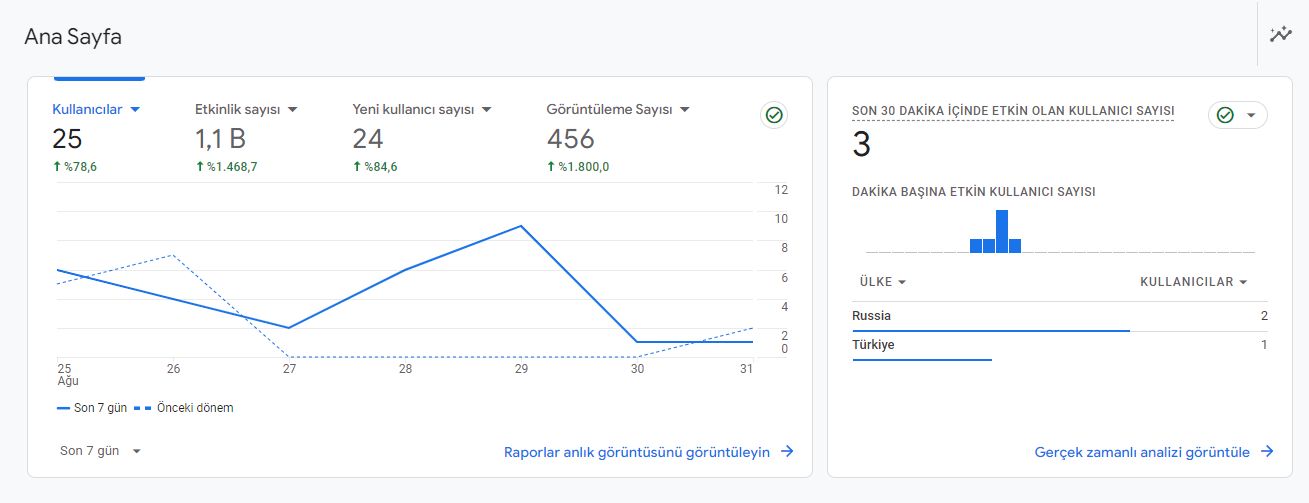1309x503 pixels.
Task: Open Gerçek zamanlı analizi görüntüle link
Action: [1142, 452]
